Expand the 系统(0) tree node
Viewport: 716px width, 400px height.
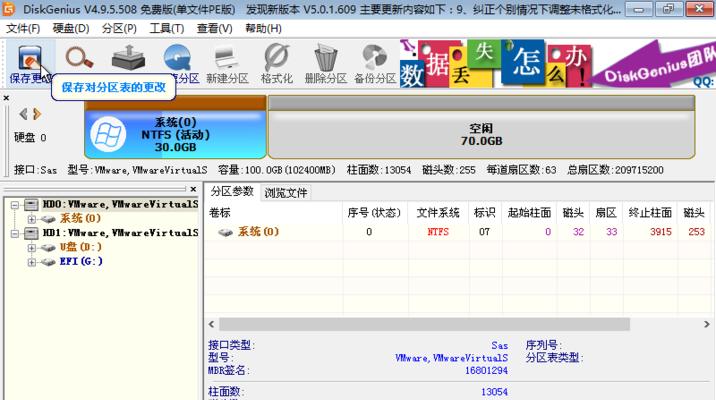(x=31, y=219)
